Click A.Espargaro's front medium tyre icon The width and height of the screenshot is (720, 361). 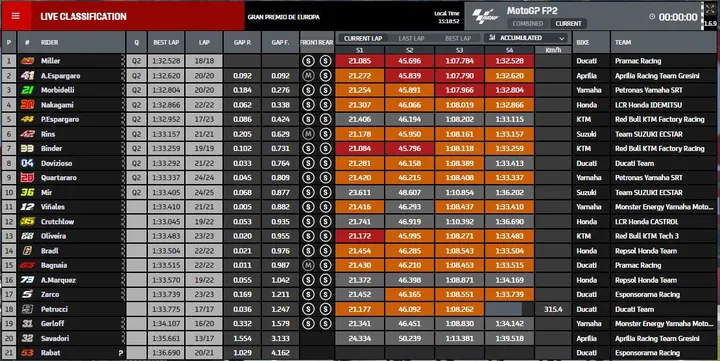(308, 75)
